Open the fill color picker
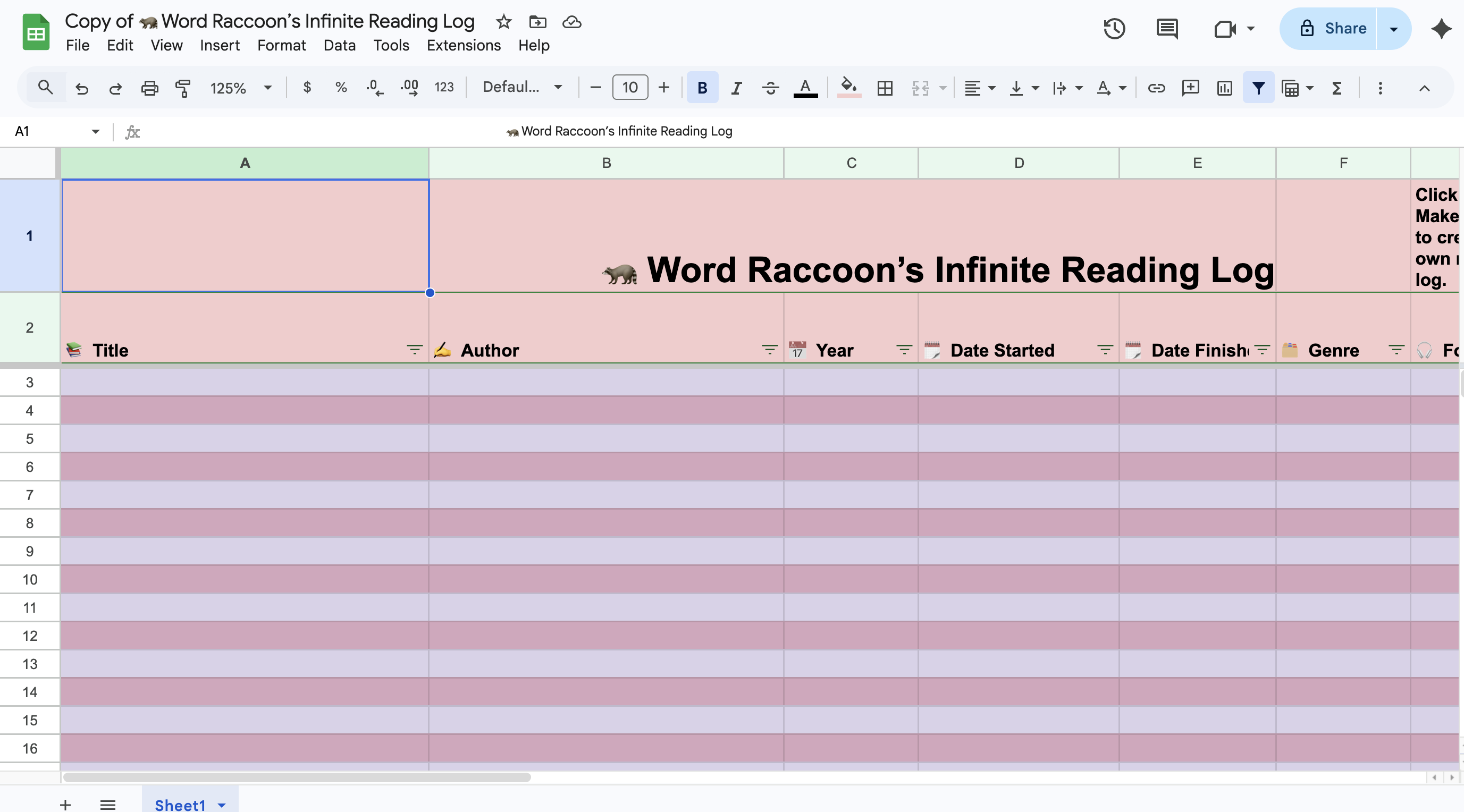Screen dimensions: 1464x812 click(848, 88)
